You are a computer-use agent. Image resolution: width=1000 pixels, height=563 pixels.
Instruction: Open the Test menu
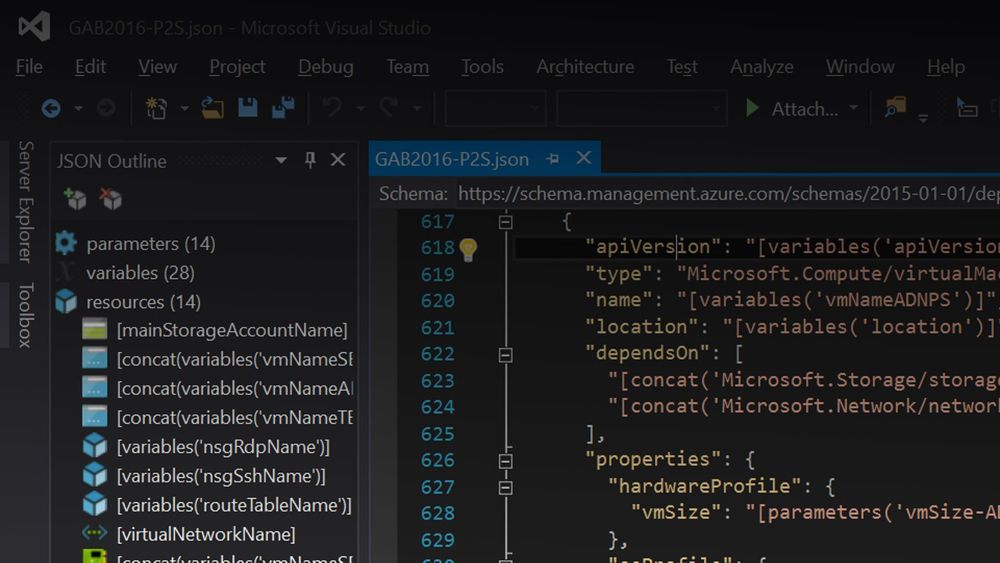point(682,66)
